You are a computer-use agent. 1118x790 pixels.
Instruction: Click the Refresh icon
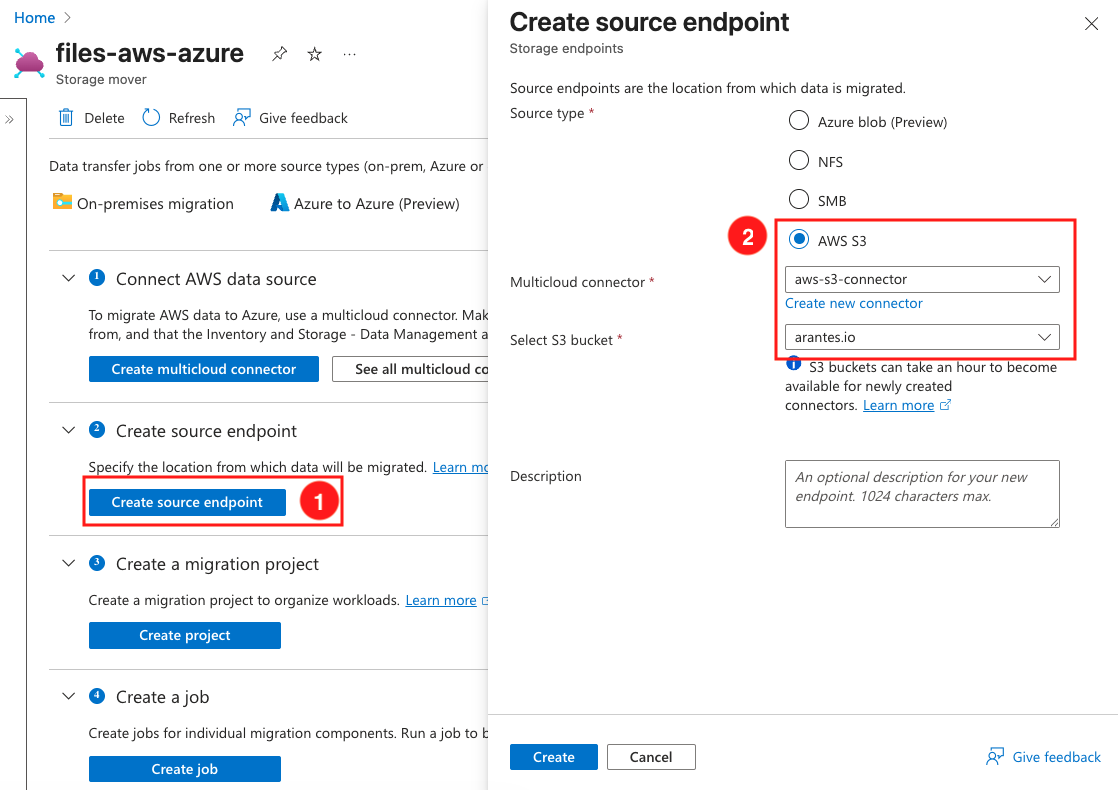point(151,118)
